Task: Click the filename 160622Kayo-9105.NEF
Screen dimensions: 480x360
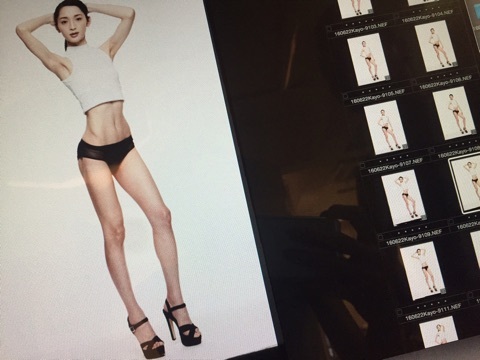Action: tap(378, 96)
